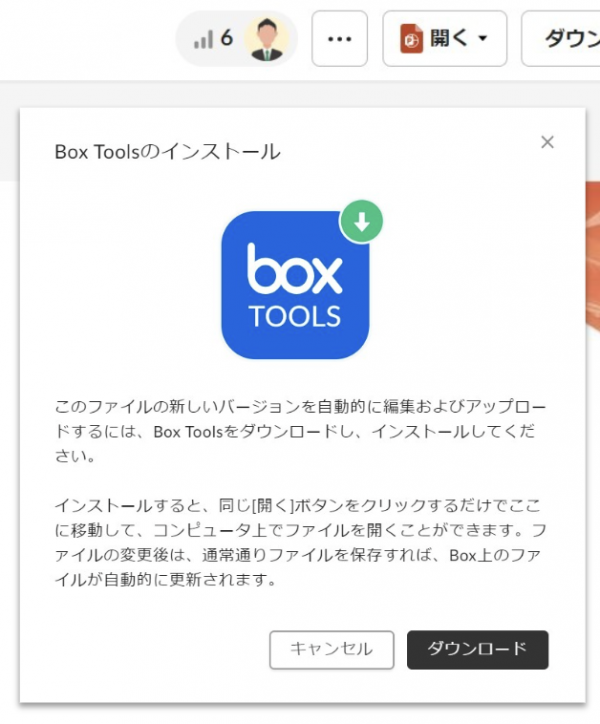Click the Box Tools blue app logo

tap(295, 285)
